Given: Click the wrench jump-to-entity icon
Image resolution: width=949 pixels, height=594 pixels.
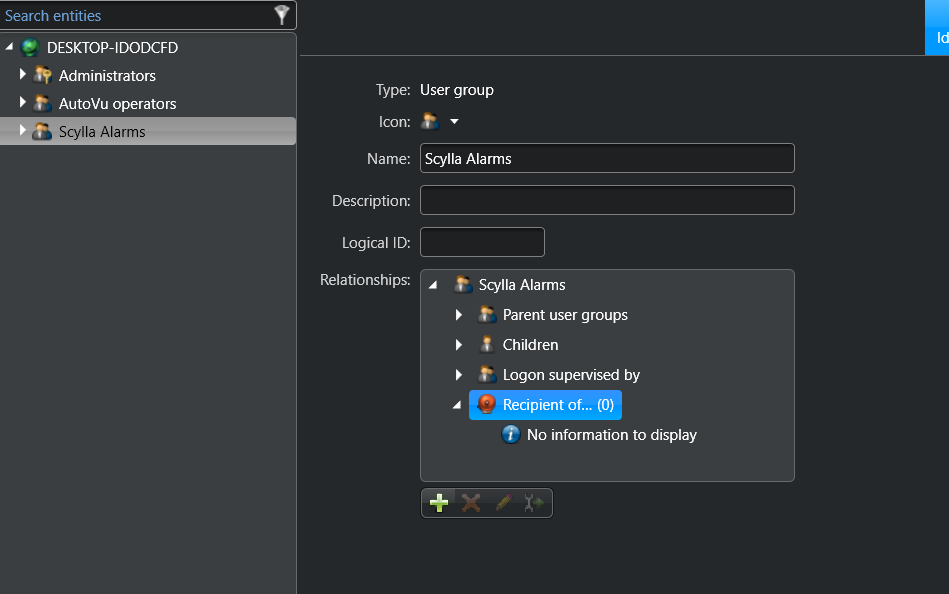Looking at the screenshot, I should tap(534, 503).
